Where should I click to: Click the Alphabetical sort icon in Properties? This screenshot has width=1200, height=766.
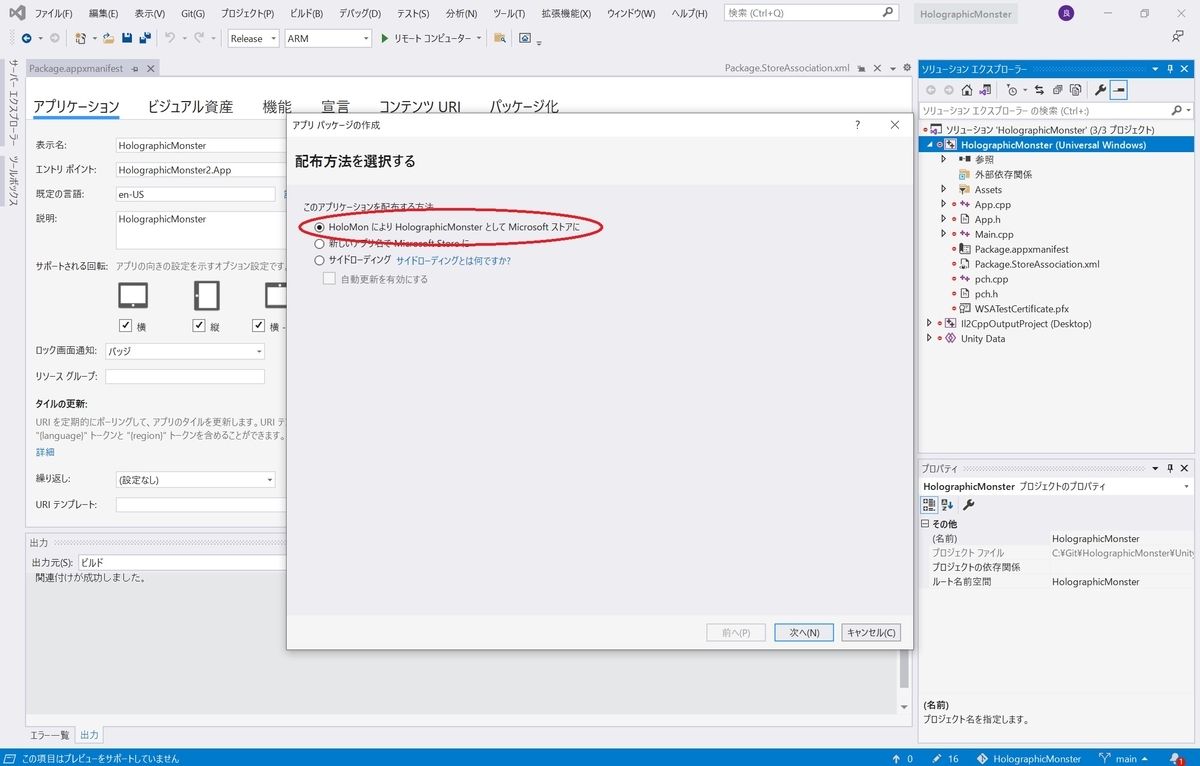948,505
